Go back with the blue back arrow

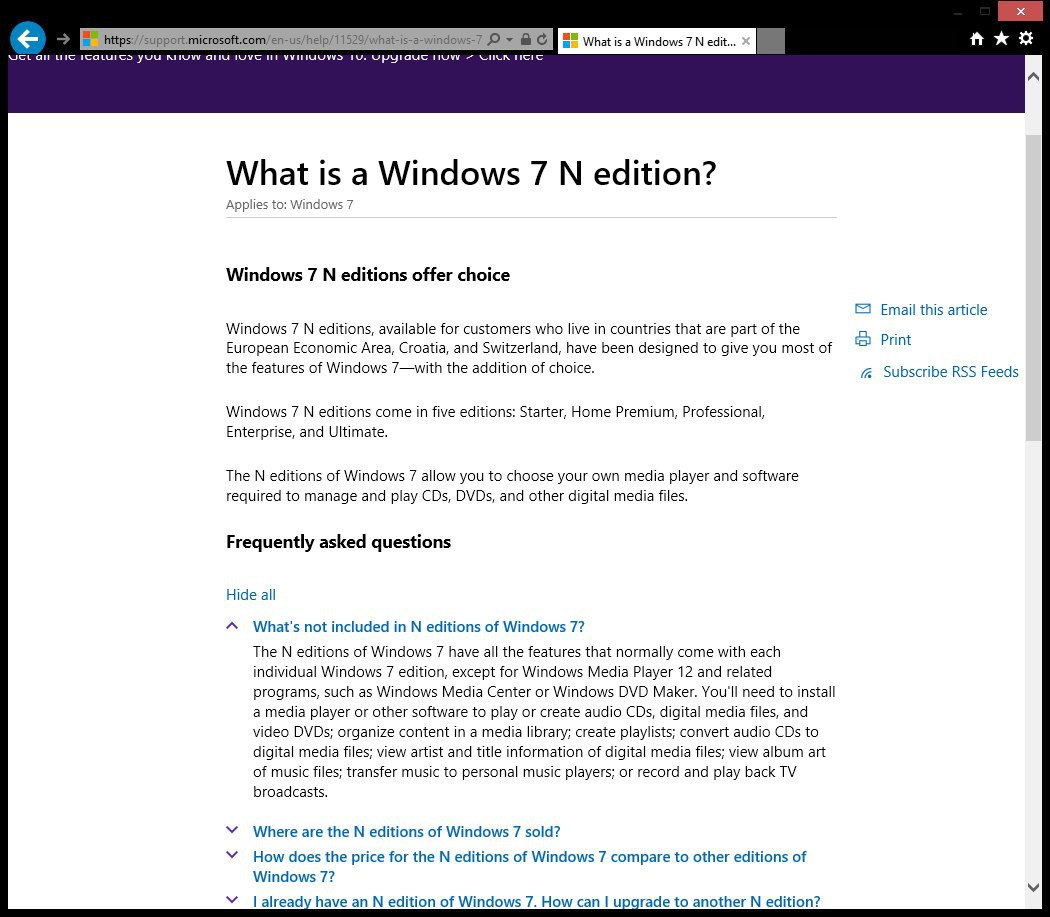point(27,39)
